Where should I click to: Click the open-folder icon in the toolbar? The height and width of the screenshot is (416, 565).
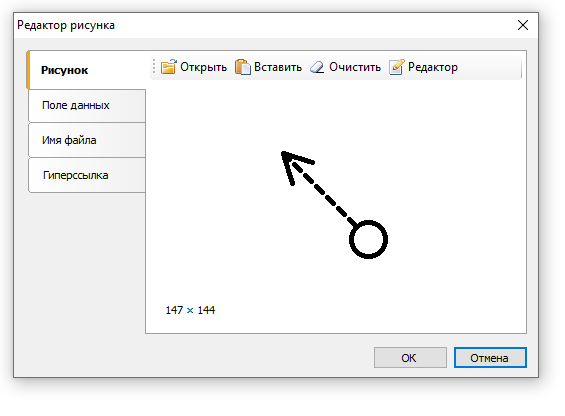(168, 67)
